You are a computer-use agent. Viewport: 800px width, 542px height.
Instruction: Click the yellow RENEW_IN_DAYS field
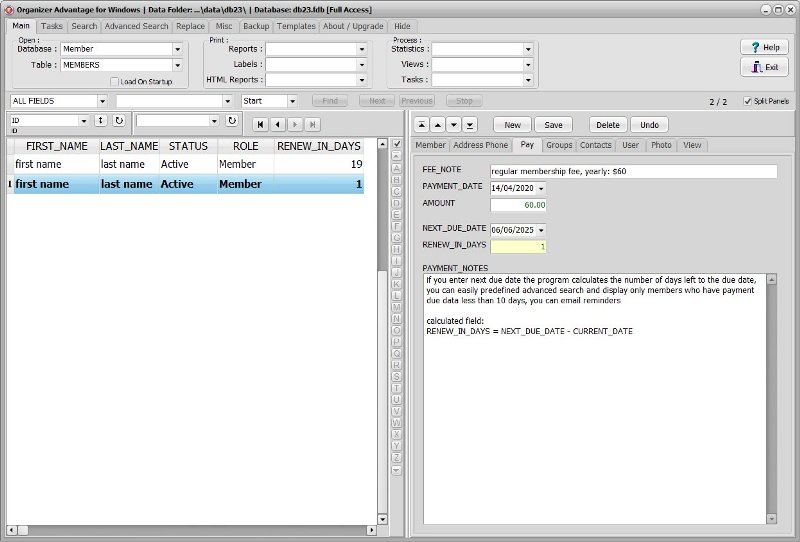tap(518, 247)
